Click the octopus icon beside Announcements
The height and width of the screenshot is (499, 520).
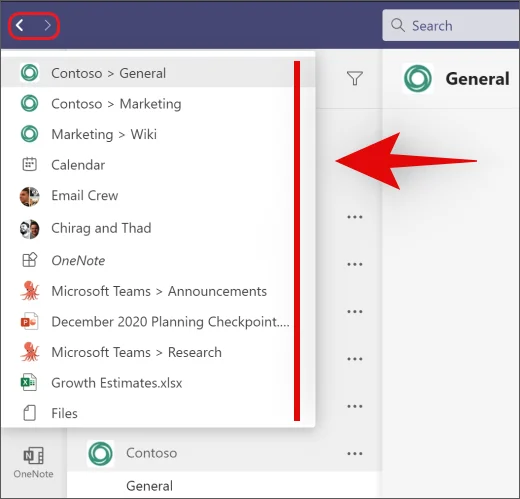[x=30, y=291]
